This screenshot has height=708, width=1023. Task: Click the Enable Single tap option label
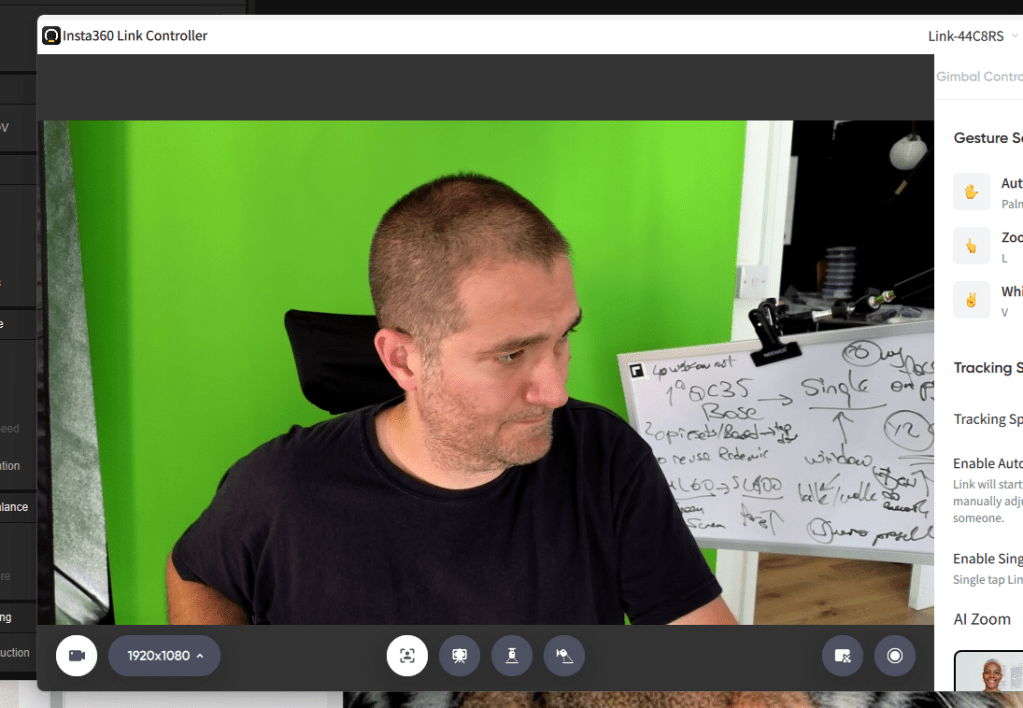tap(988, 559)
